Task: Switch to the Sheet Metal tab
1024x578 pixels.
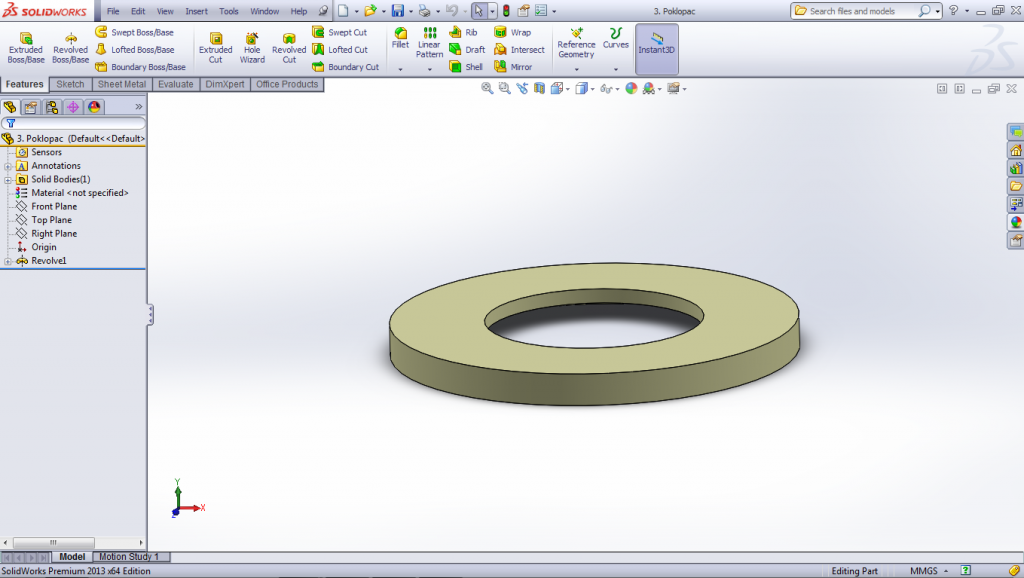Action: (x=121, y=84)
